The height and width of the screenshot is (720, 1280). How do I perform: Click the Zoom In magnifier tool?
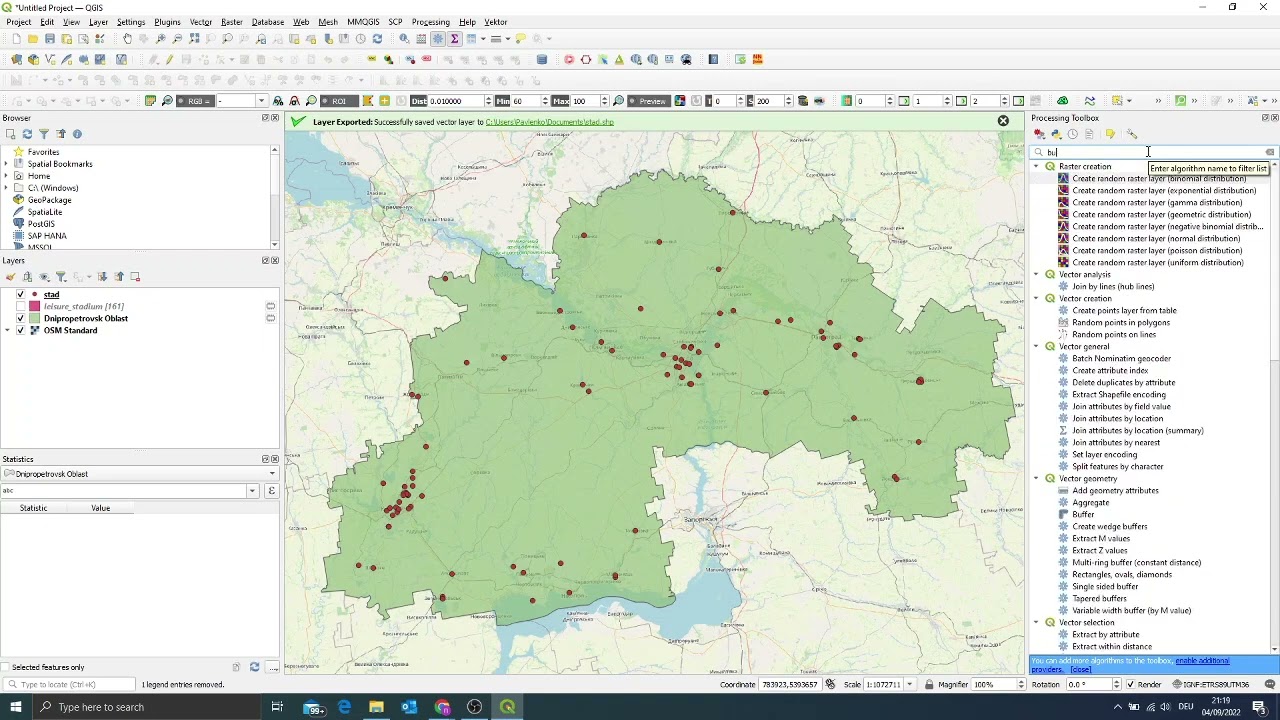point(160,39)
